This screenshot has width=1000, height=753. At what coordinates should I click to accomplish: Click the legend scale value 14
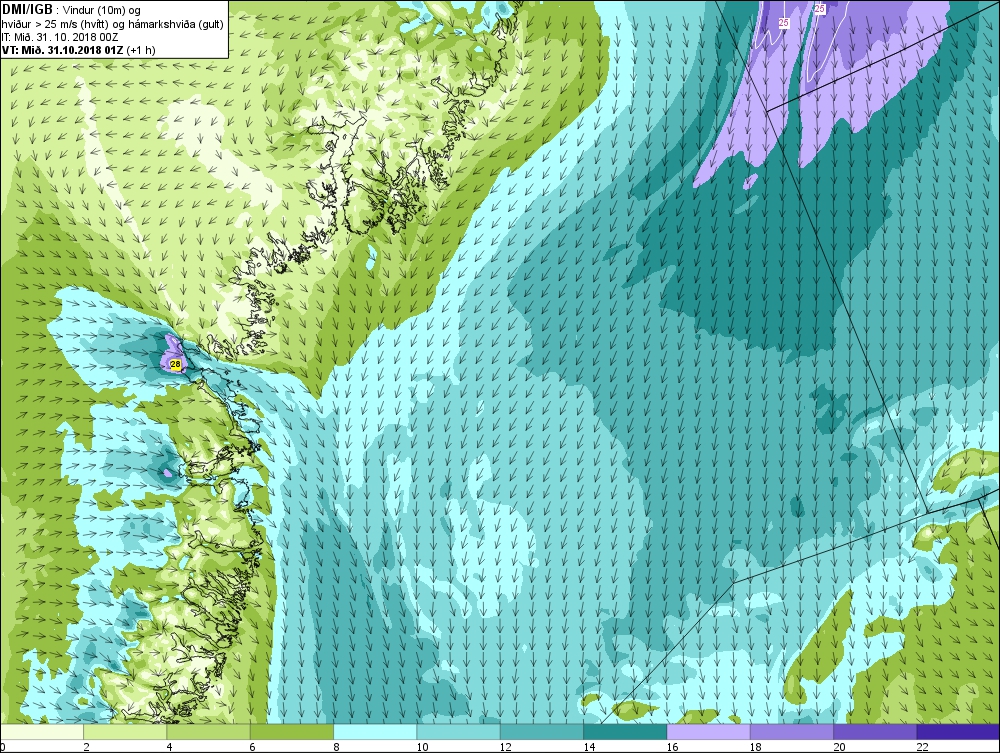(x=589, y=747)
